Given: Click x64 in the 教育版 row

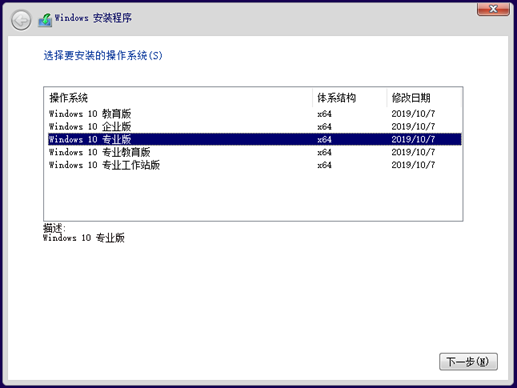Looking at the screenshot, I should pos(324,114).
